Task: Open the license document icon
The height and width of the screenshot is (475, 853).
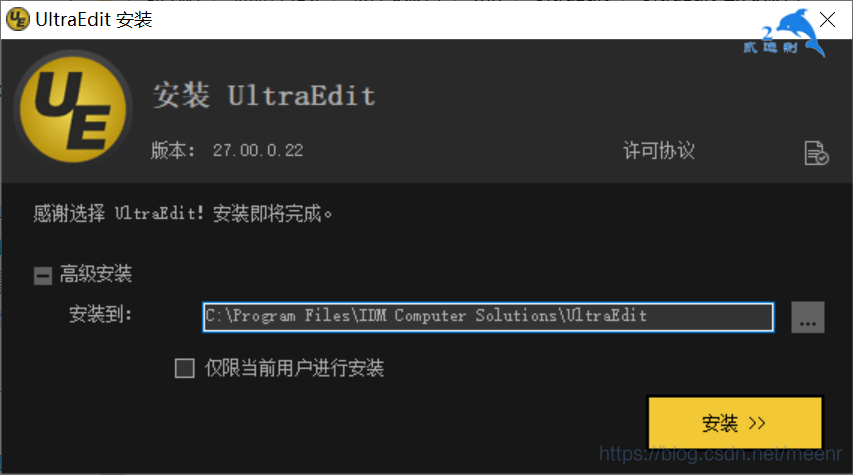Action: (x=816, y=152)
